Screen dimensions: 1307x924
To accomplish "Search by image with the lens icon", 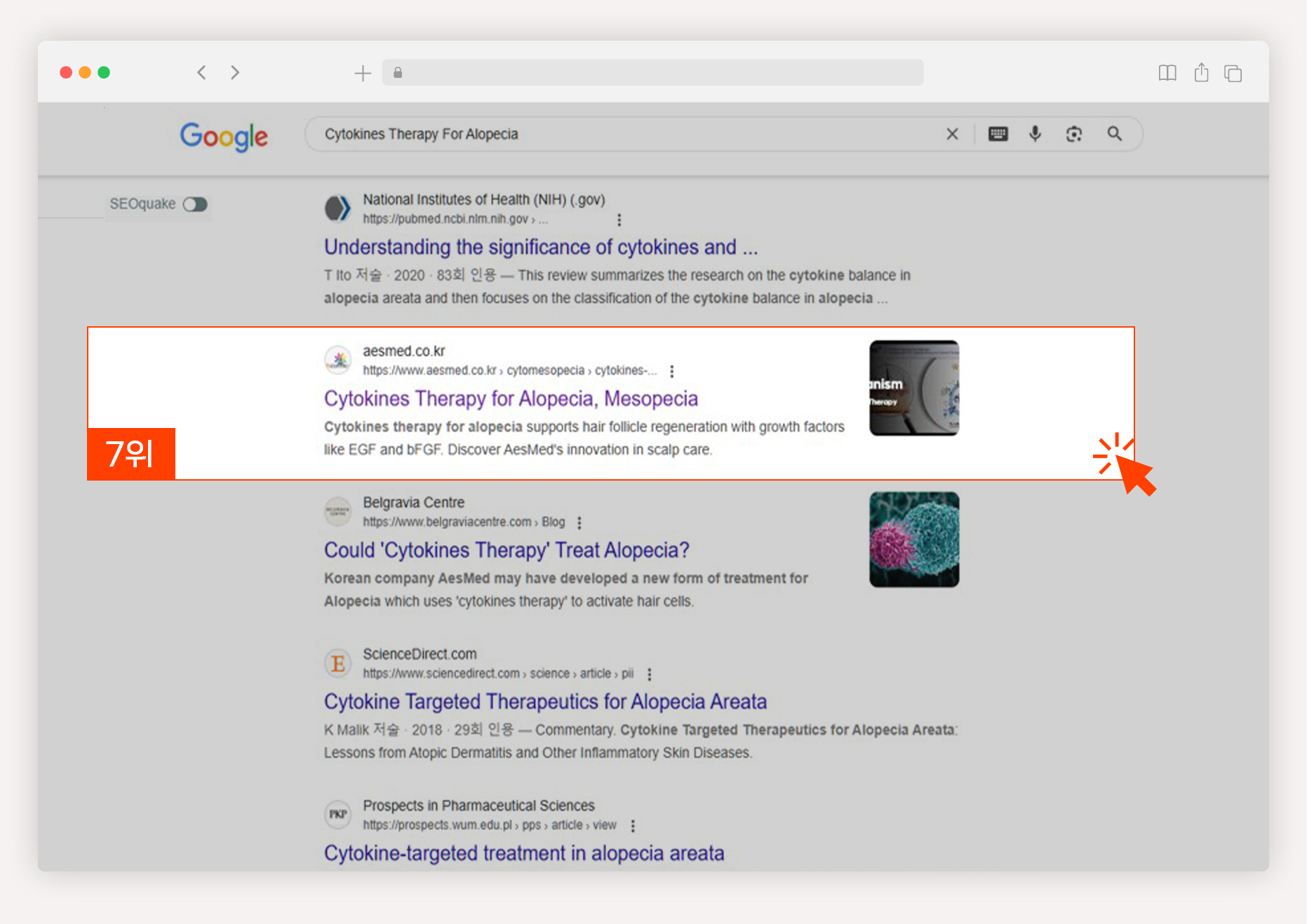I will [x=1074, y=134].
